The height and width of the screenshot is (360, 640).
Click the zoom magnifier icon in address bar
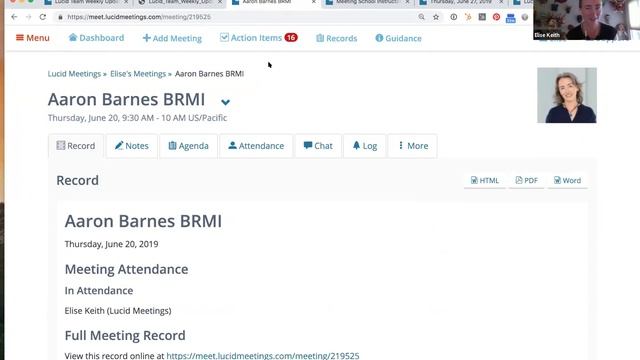(x=422, y=17)
